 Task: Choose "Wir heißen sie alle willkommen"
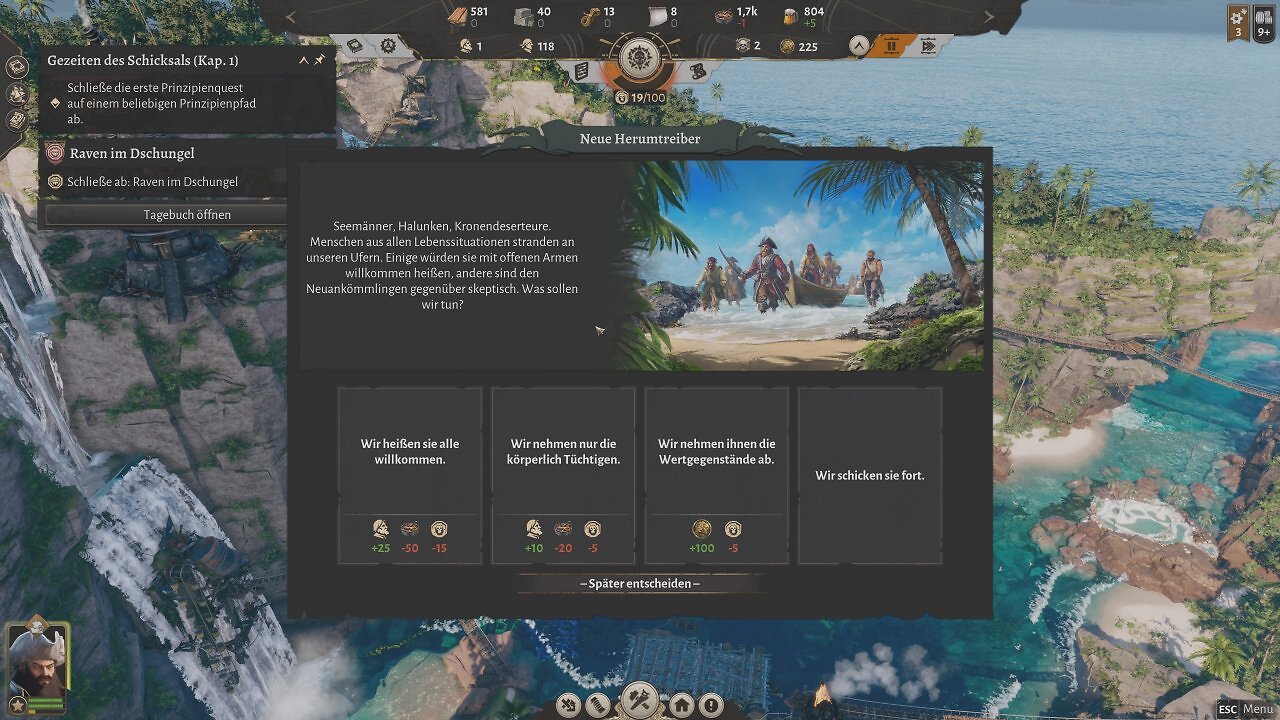[410, 475]
